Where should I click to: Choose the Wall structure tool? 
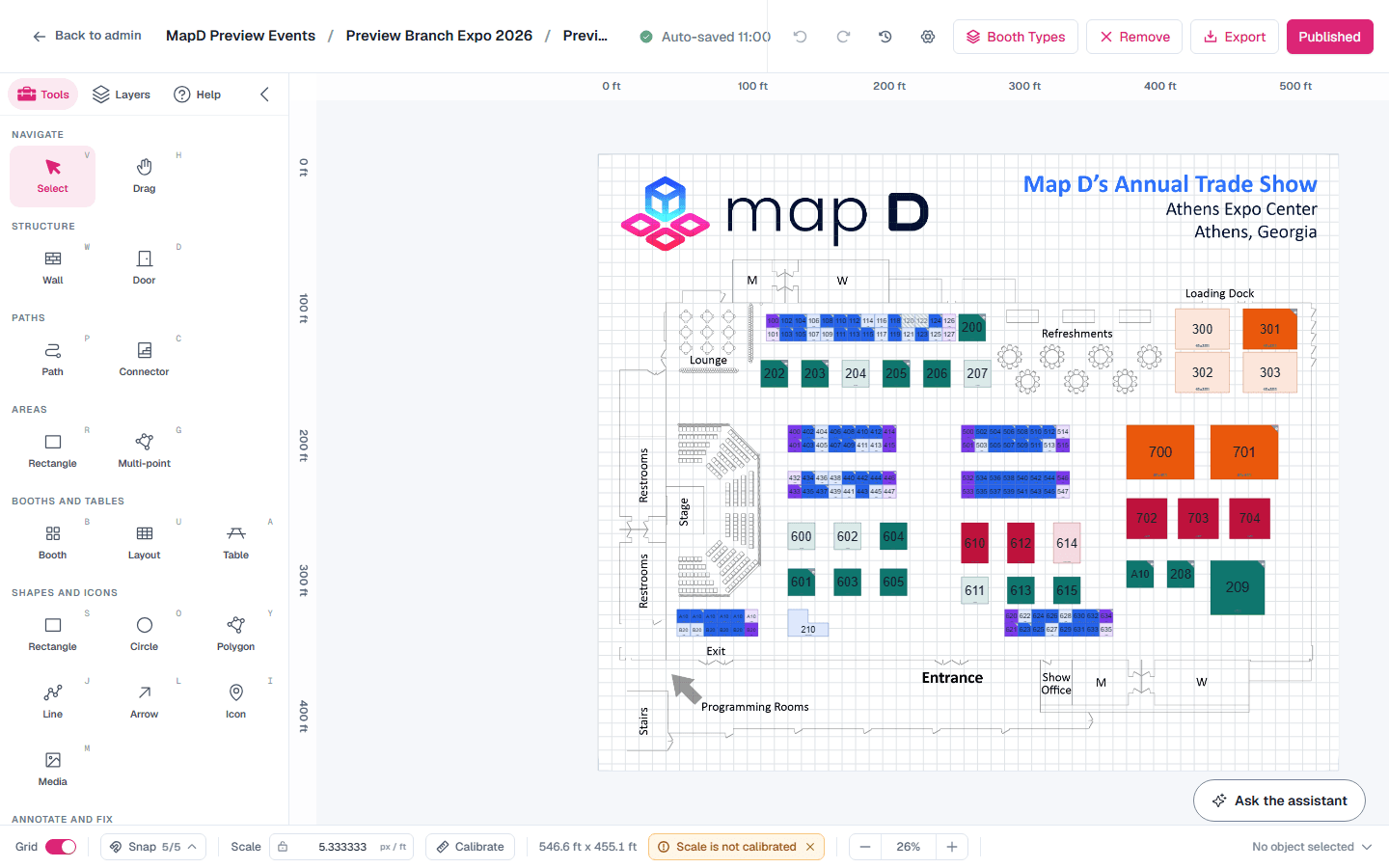53,267
